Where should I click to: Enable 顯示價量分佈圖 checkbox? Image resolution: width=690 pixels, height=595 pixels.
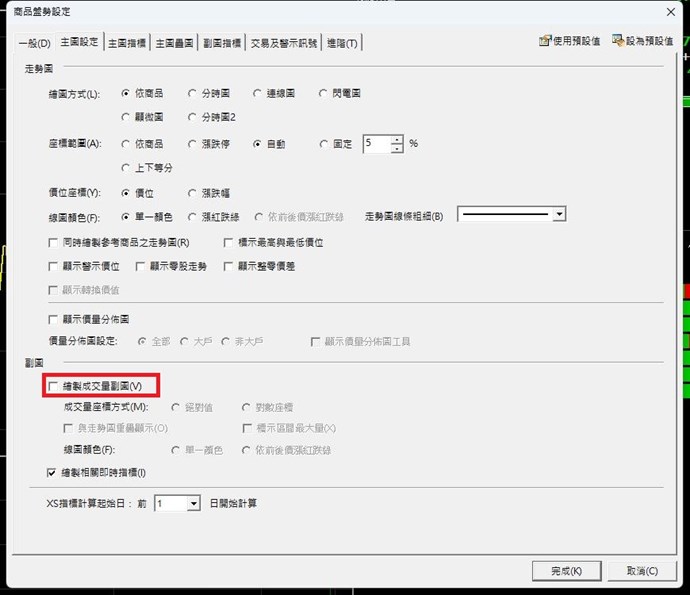tap(53, 319)
